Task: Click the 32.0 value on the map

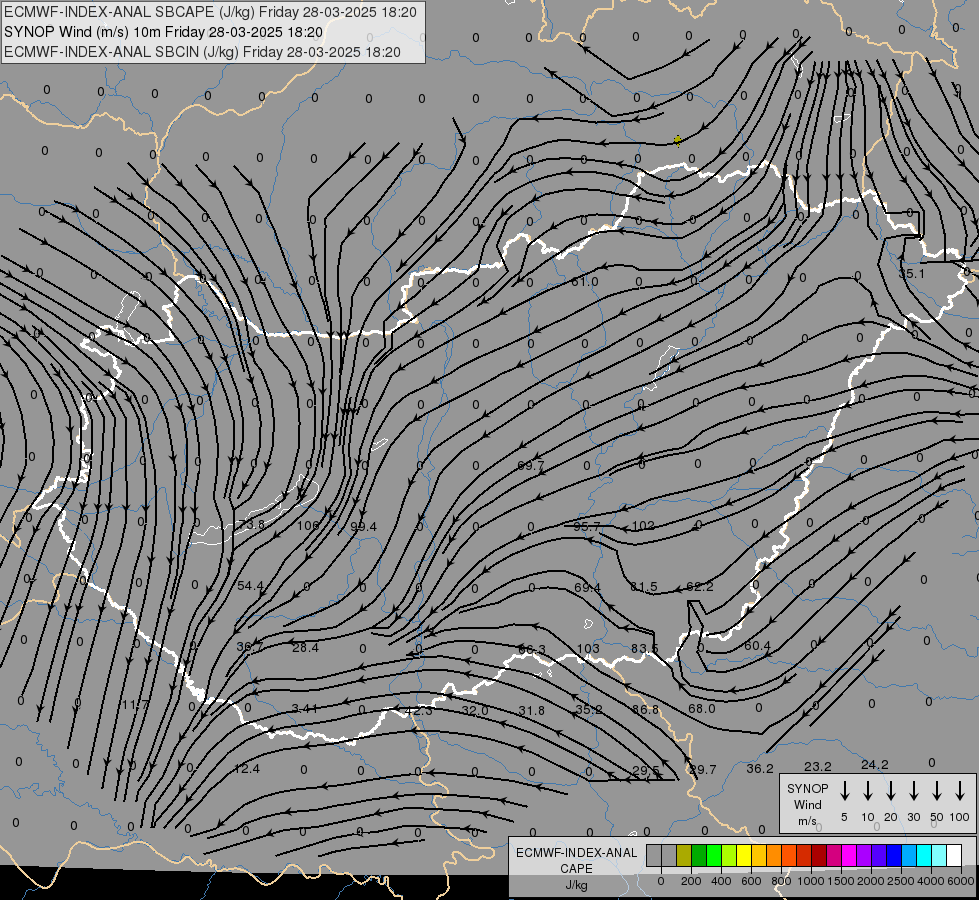Action: click(x=475, y=710)
